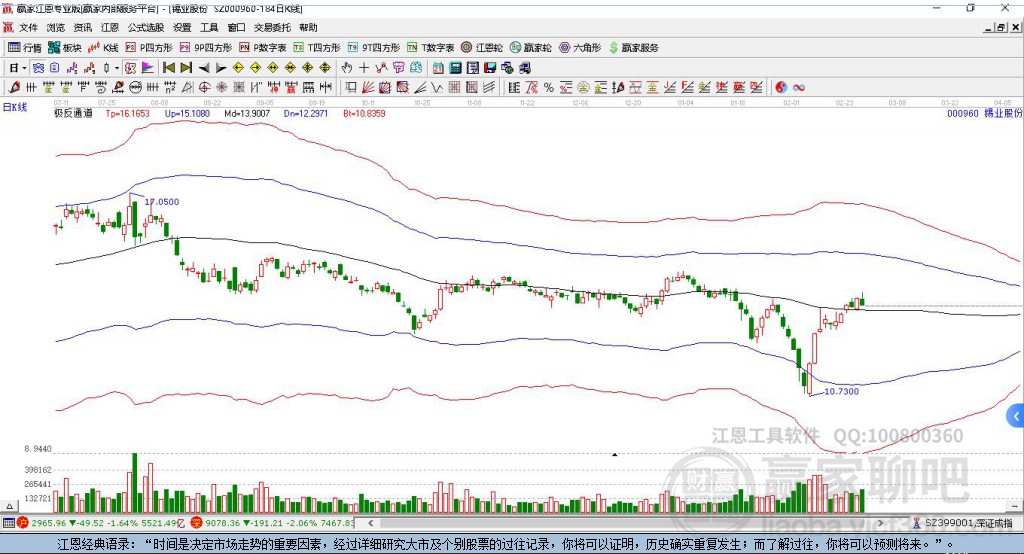Click 极反通道 indicator name

(x=73, y=114)
